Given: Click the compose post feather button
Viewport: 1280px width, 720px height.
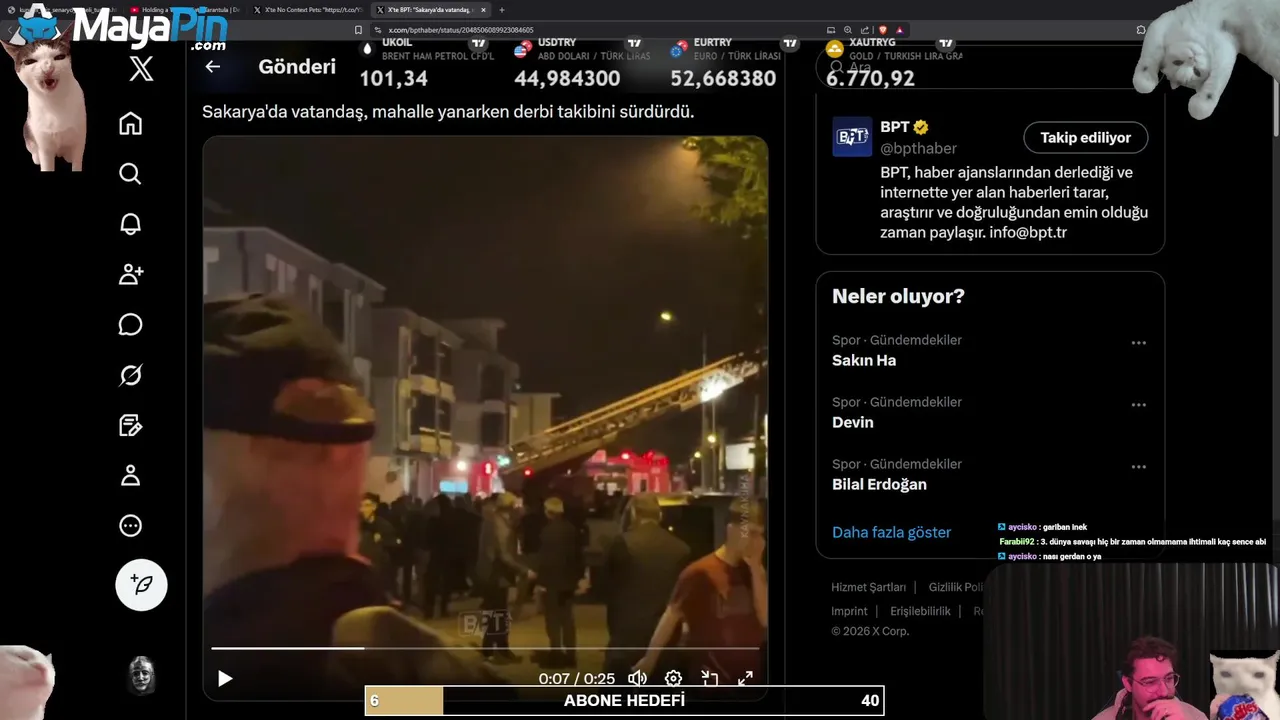Looking at the screenshot, I should [141, 585].
